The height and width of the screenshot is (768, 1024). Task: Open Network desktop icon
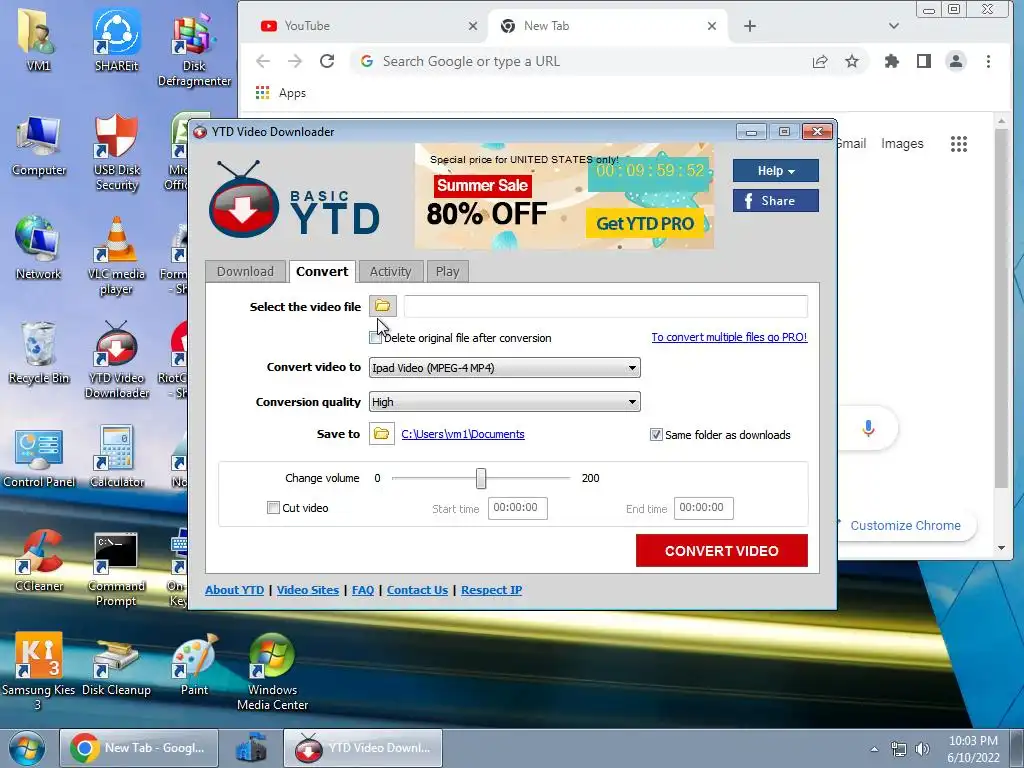[x=38, y=248]
